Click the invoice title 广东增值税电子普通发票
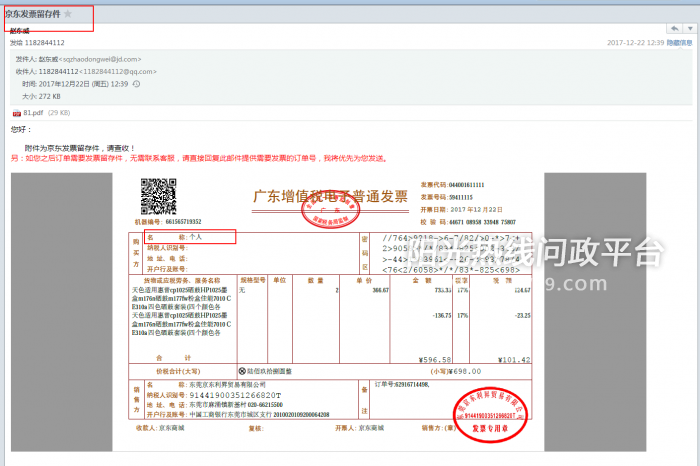This screenshot has height=466, width=700. [330, 196]
